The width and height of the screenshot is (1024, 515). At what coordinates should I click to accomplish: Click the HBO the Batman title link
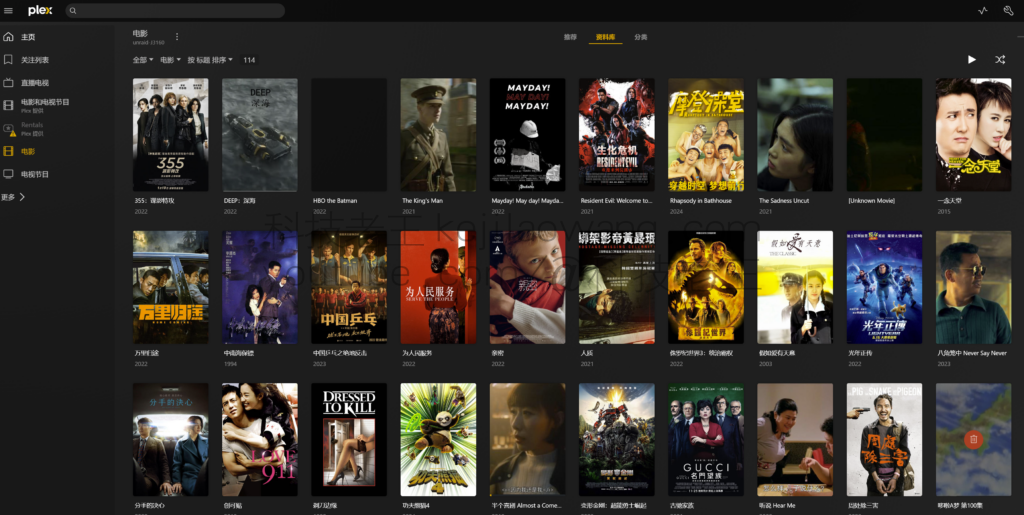pos(335,201)
